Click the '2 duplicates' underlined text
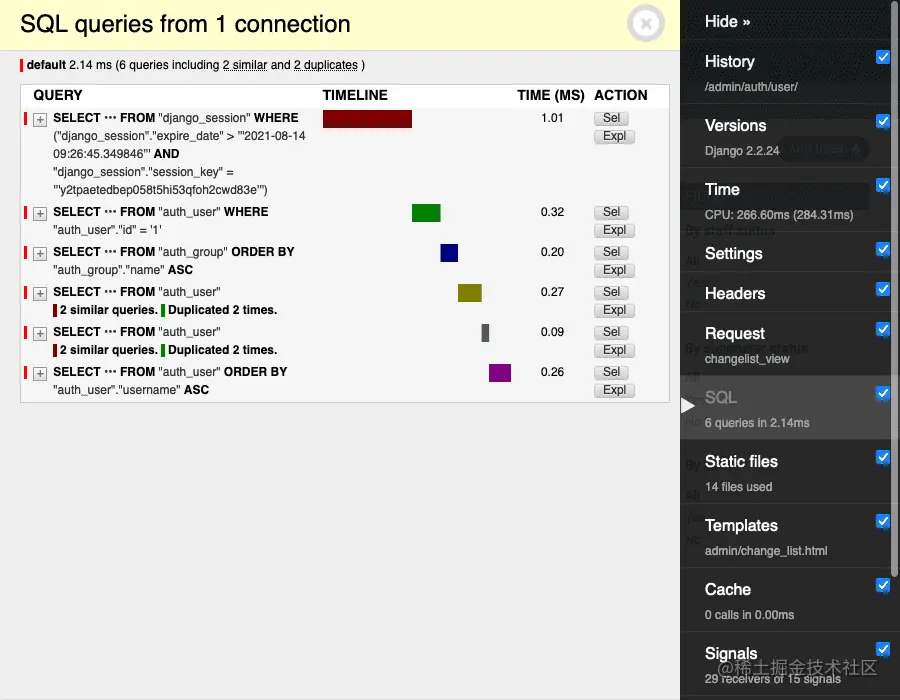900x700 pixels. pos(326,65)
